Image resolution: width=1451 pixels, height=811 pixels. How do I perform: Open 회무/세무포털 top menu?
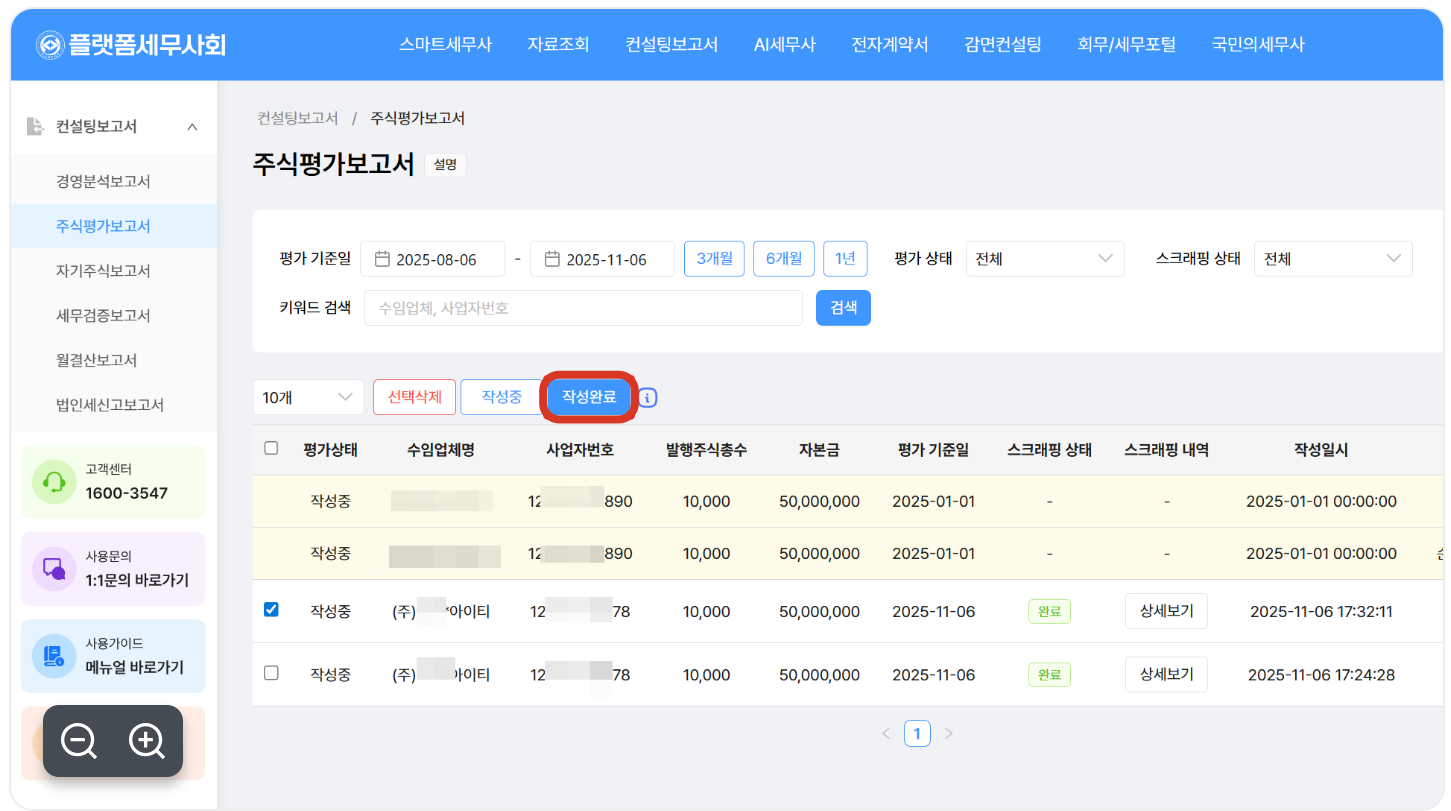1126,44
